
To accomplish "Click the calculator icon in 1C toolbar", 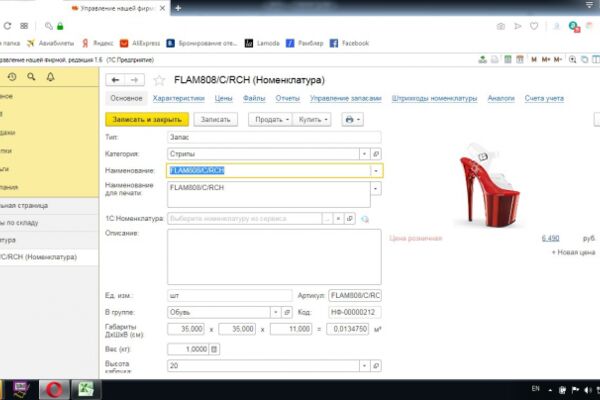I will 508,59.
